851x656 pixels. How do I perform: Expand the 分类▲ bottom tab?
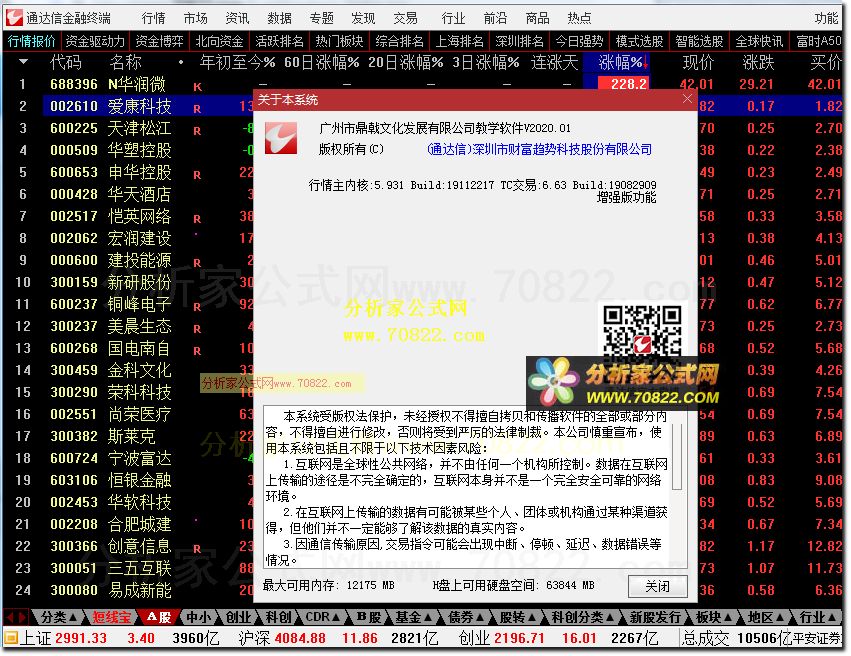[x=59, y=617]
